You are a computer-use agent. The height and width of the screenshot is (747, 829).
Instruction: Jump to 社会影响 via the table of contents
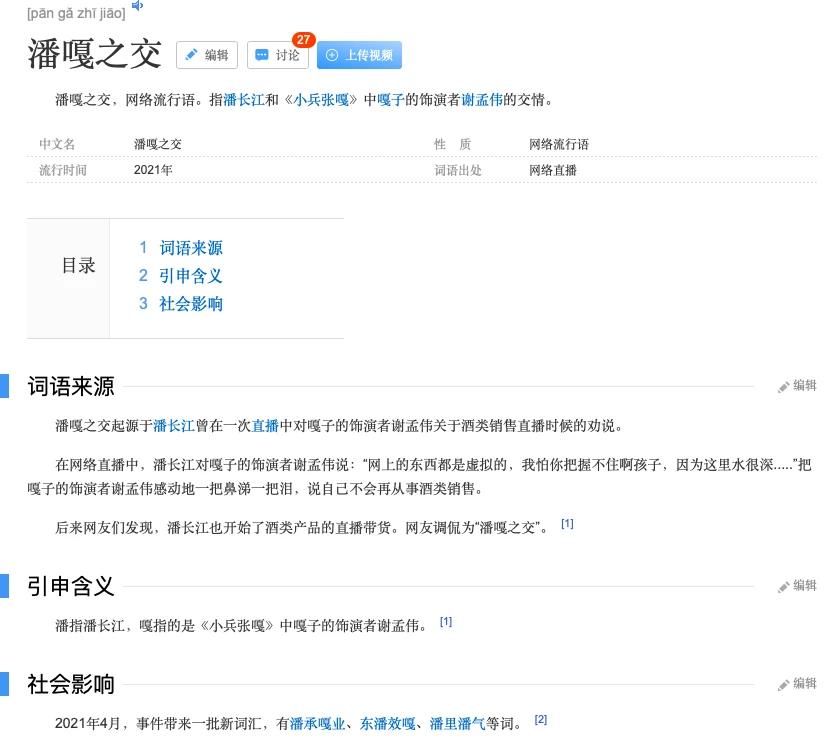(x=191, y=303)
